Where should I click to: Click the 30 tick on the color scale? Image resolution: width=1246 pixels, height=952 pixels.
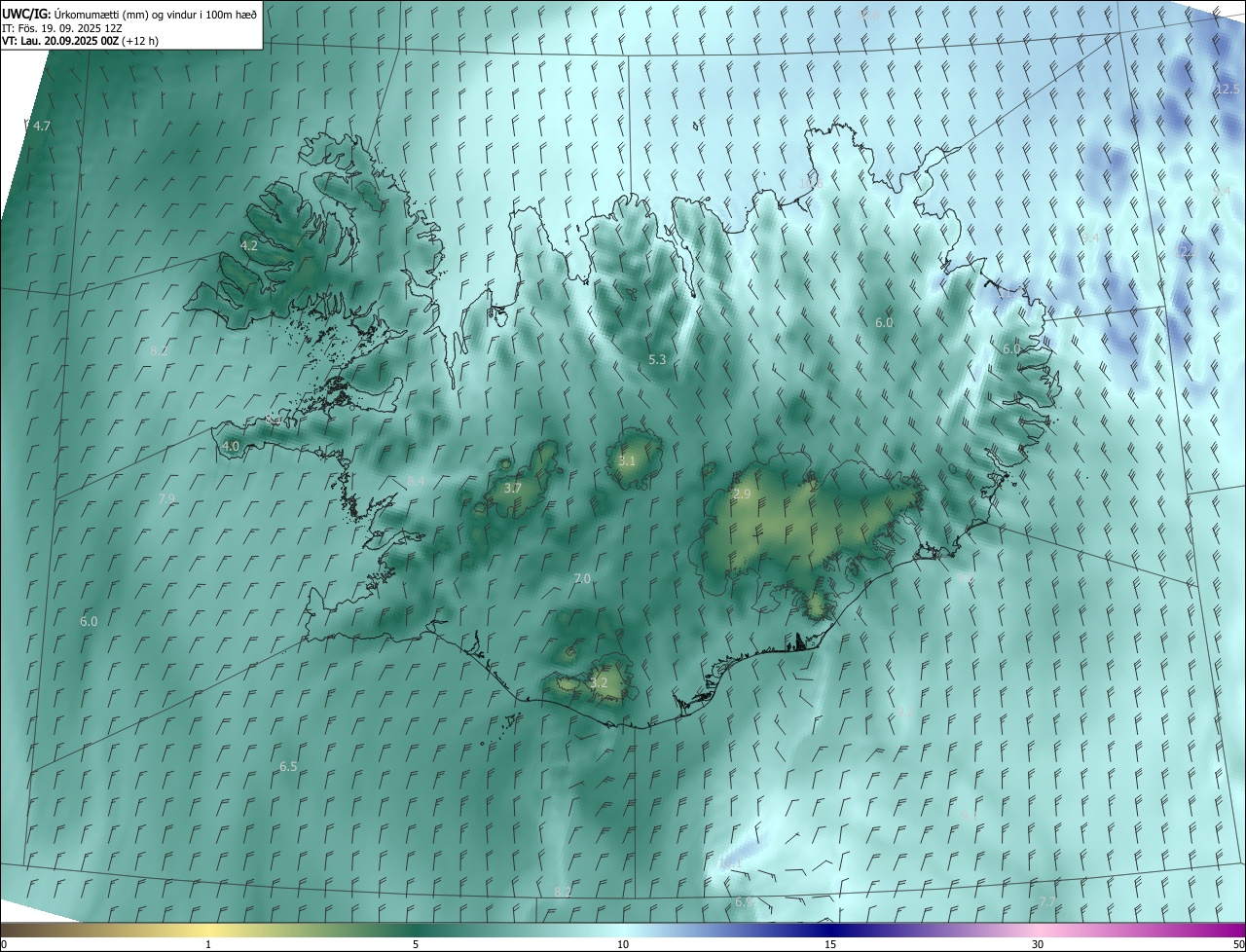(x=1038, y=944)
